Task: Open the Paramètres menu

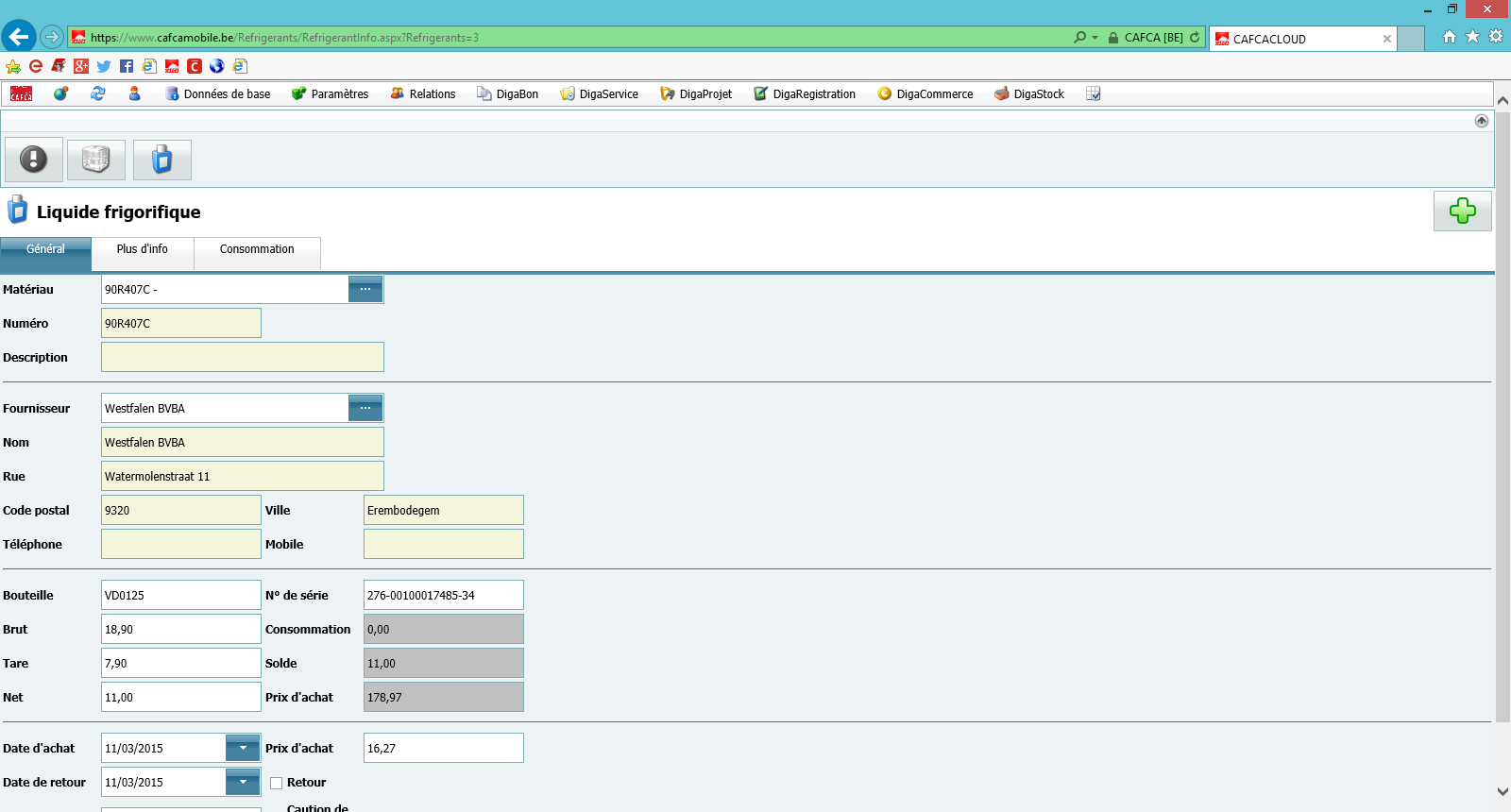Action: coord(330,93)
